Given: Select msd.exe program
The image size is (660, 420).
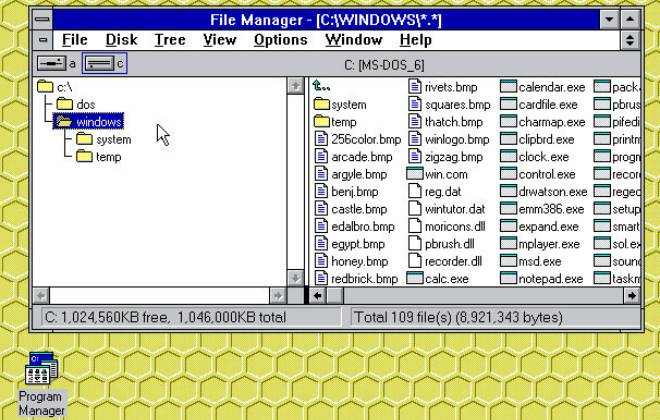Looking at the screenshot, I should click(531, 261).
